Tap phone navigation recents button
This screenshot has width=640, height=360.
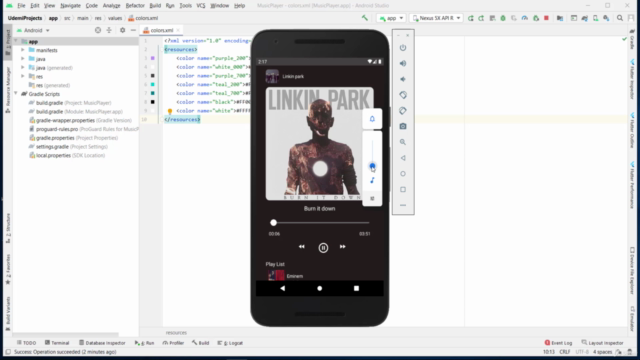tap(356, 288)
